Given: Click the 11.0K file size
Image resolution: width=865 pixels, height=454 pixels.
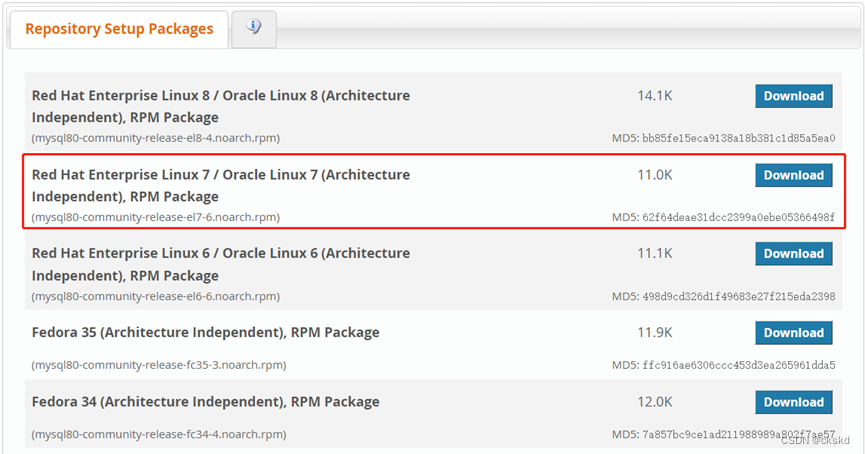Looking at the screenshot, I should [x=655, y=175].
